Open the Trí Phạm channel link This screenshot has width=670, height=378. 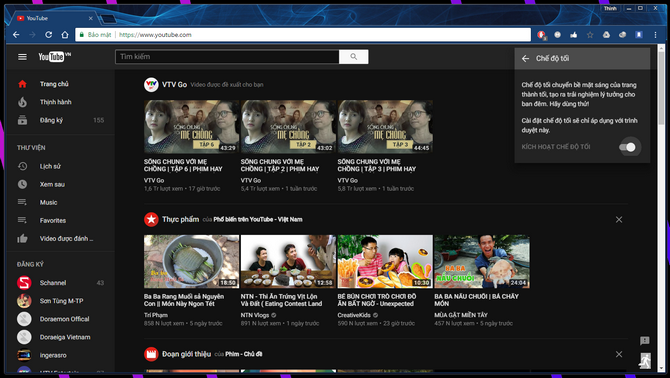[x=156, y=315]
